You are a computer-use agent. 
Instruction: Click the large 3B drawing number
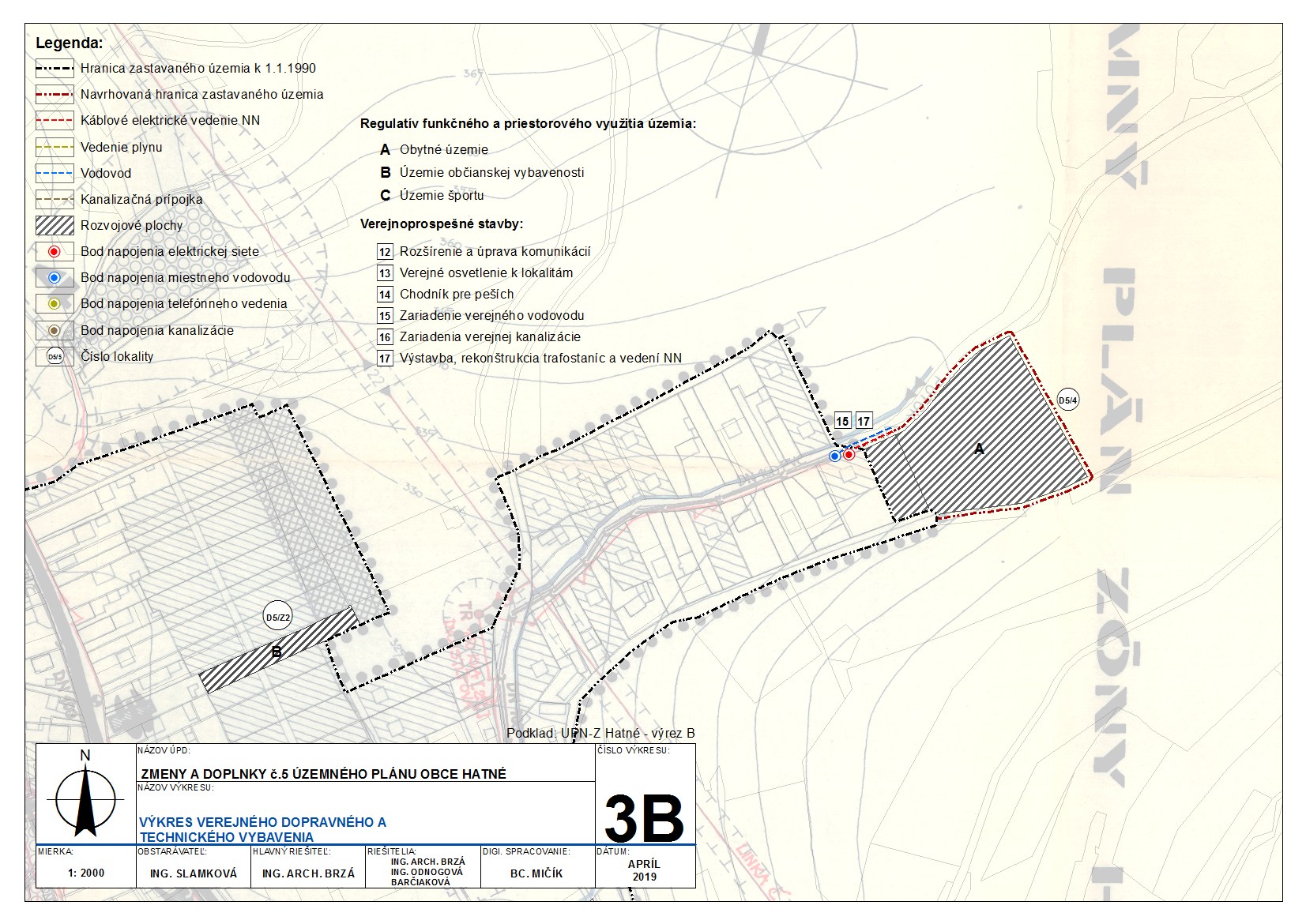tap(644, 819)
